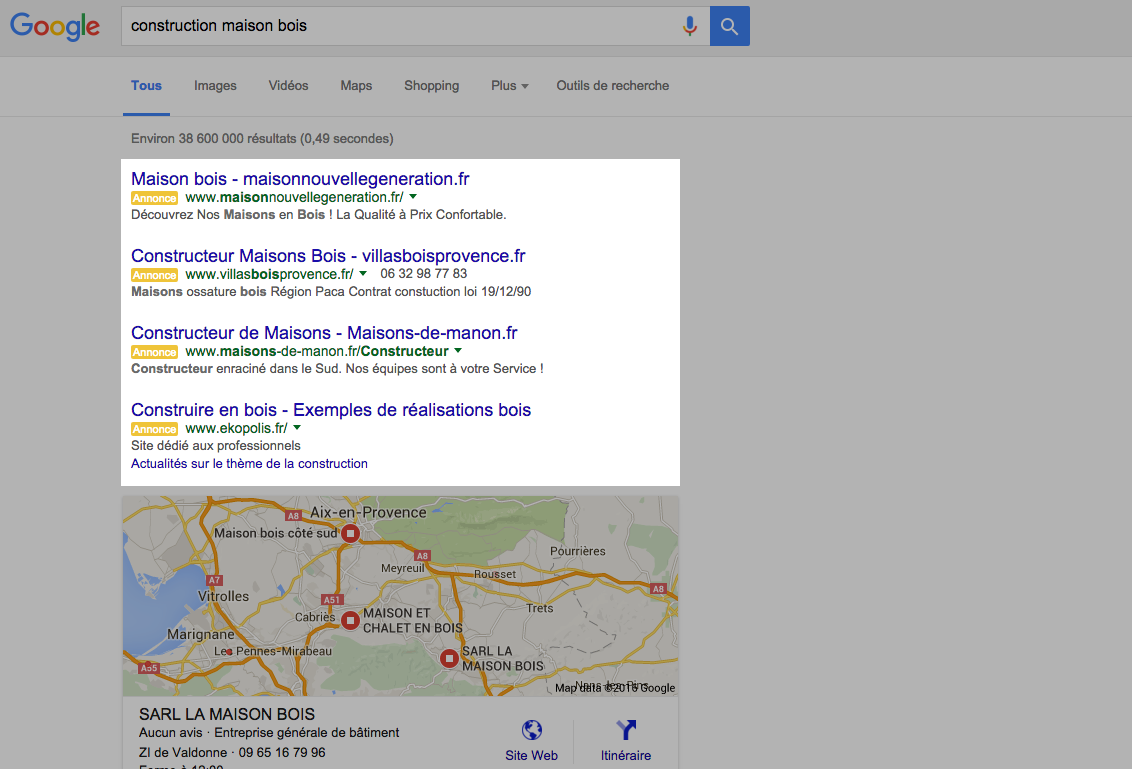This screenshot has height=769, width=1132.
Task: Click Annonce badge of maisonnouvellegeneration ad
Action: [x=154, y=198]
